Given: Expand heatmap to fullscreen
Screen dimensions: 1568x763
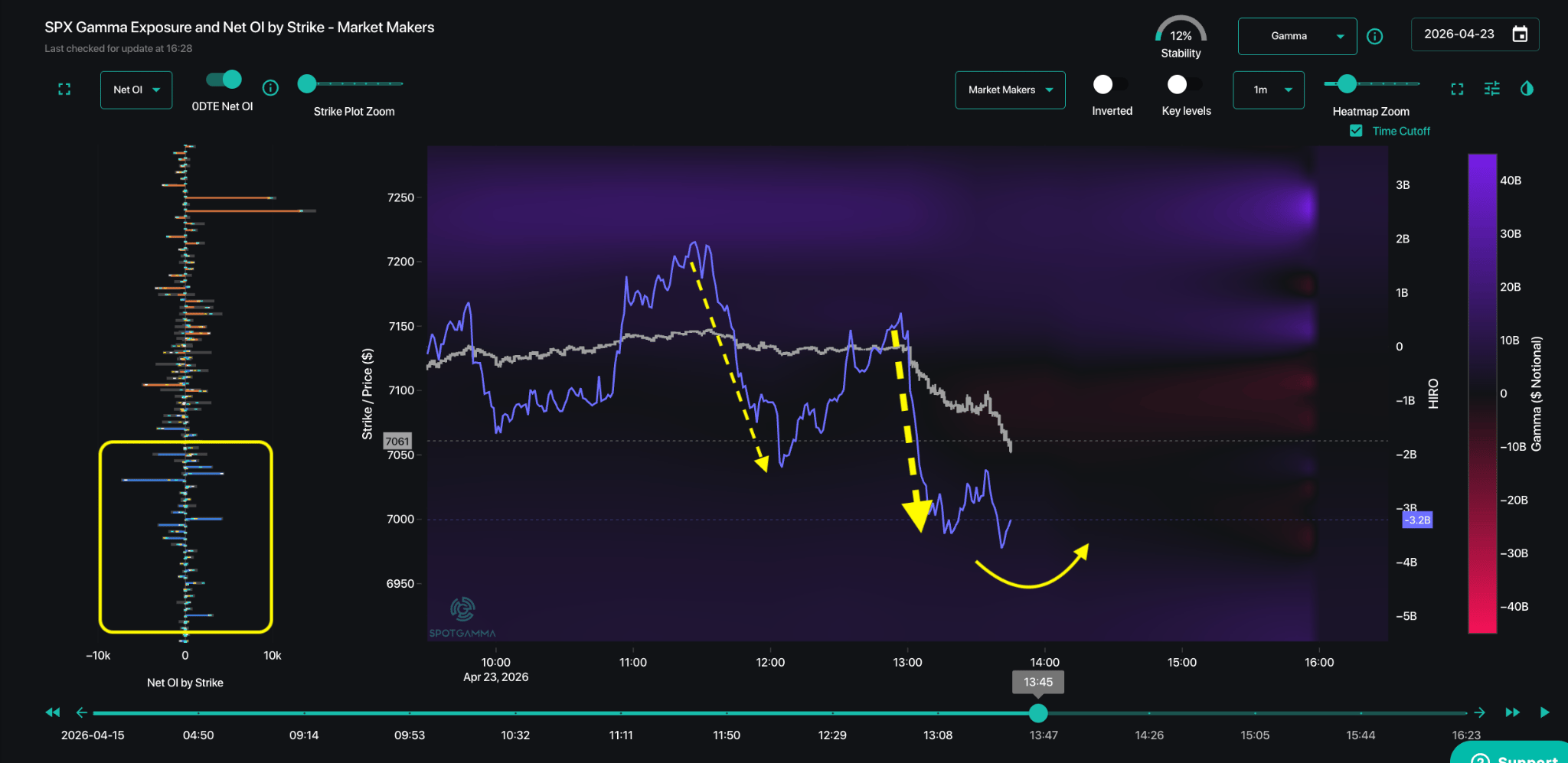Looking at the screenshot, I should [x=1457, y=90].
